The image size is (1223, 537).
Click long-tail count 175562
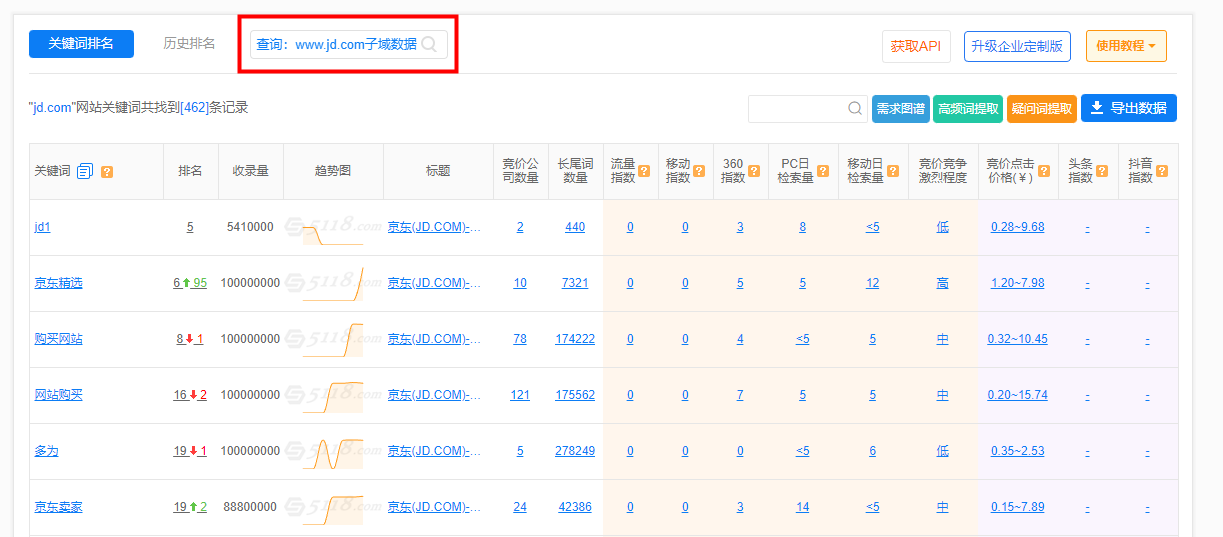(x=575, y=395)
